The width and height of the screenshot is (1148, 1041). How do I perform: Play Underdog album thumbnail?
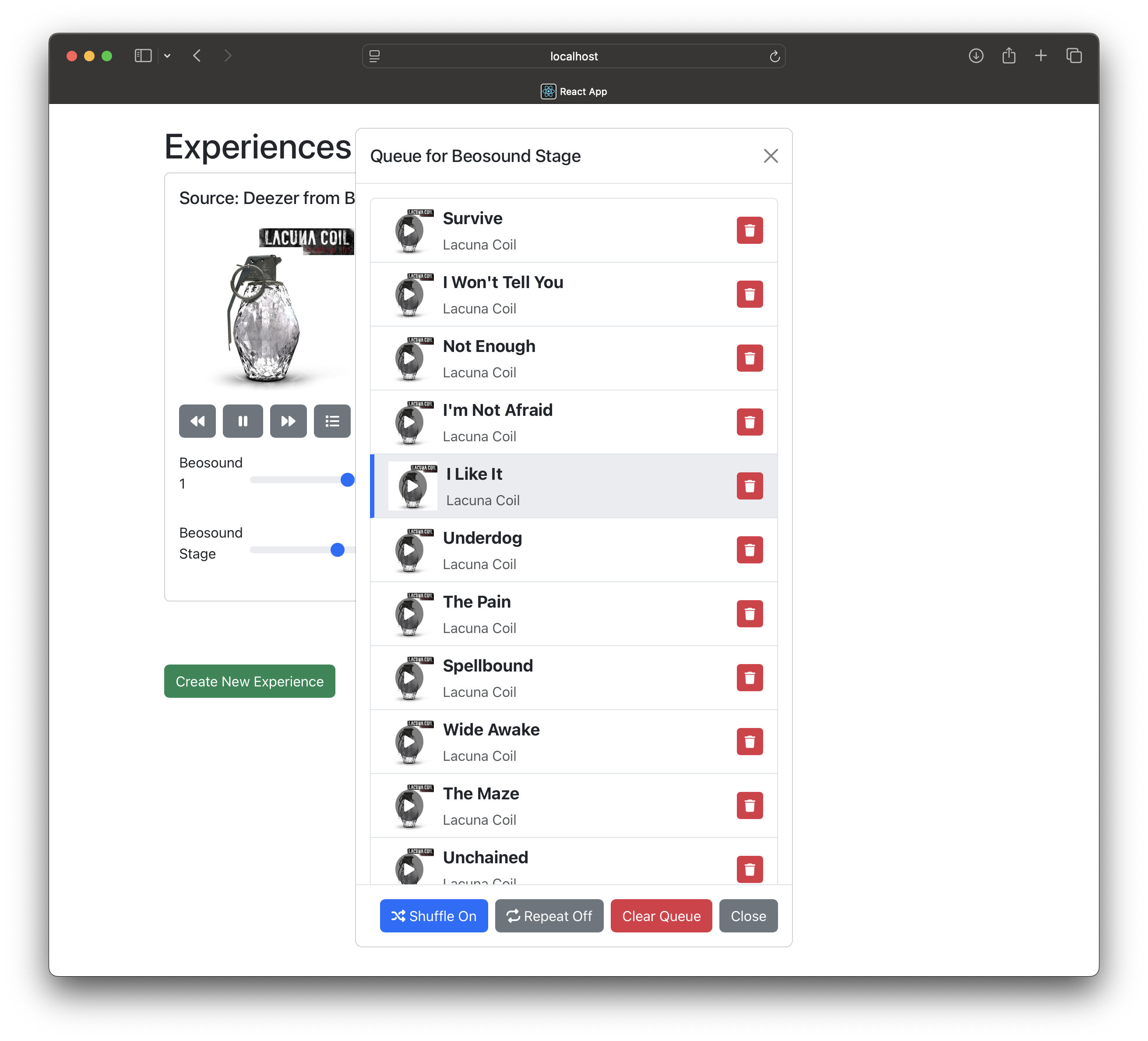[x=409, y=550]
